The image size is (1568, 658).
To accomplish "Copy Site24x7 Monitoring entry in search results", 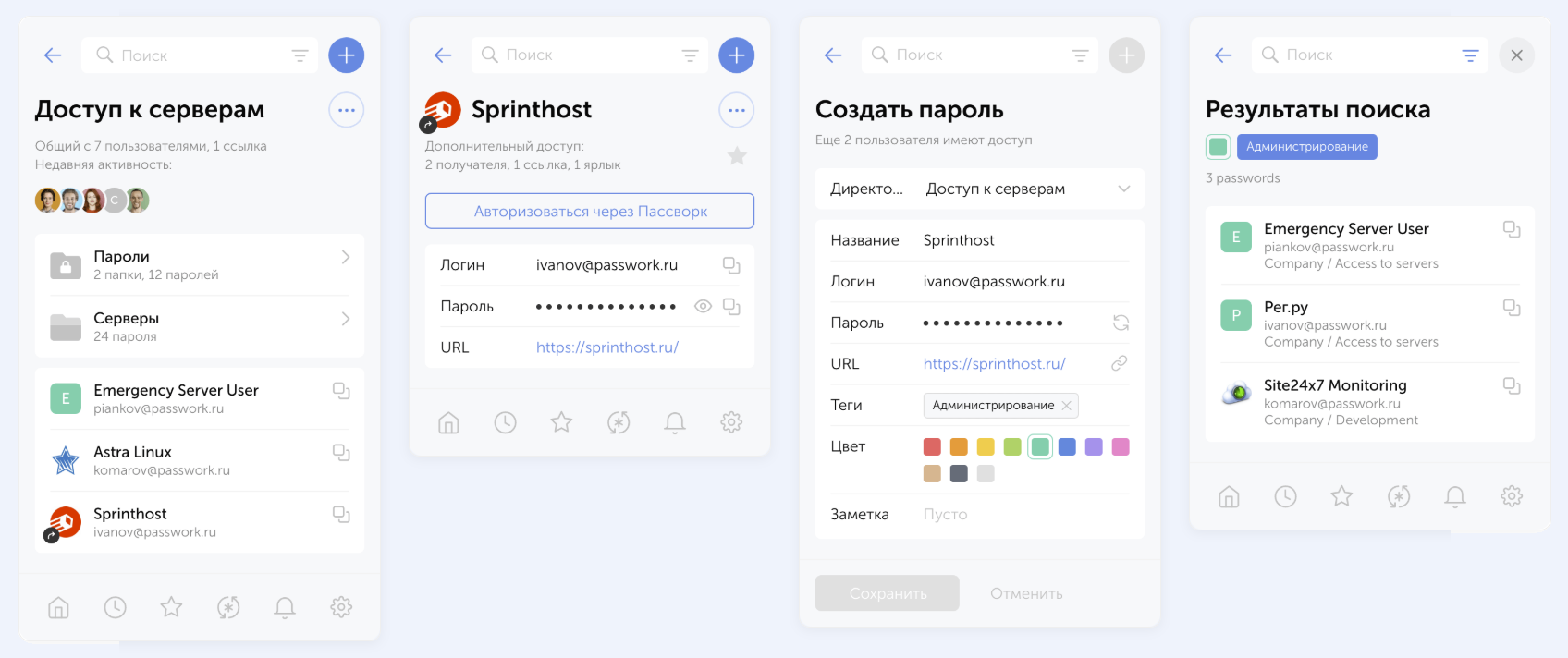I will (1512, 385).
